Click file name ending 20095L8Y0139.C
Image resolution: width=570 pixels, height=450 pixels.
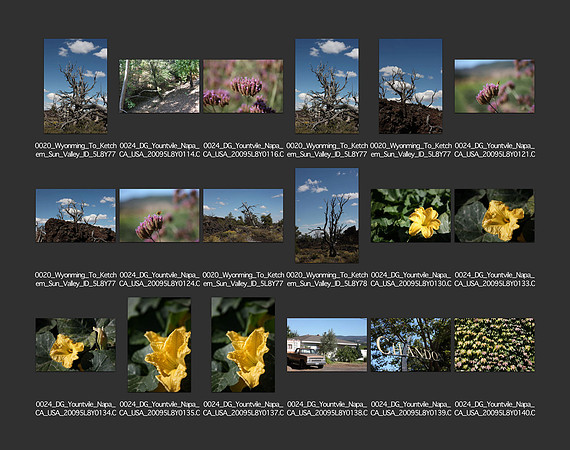pyautogui.click(x=411, y=408)
